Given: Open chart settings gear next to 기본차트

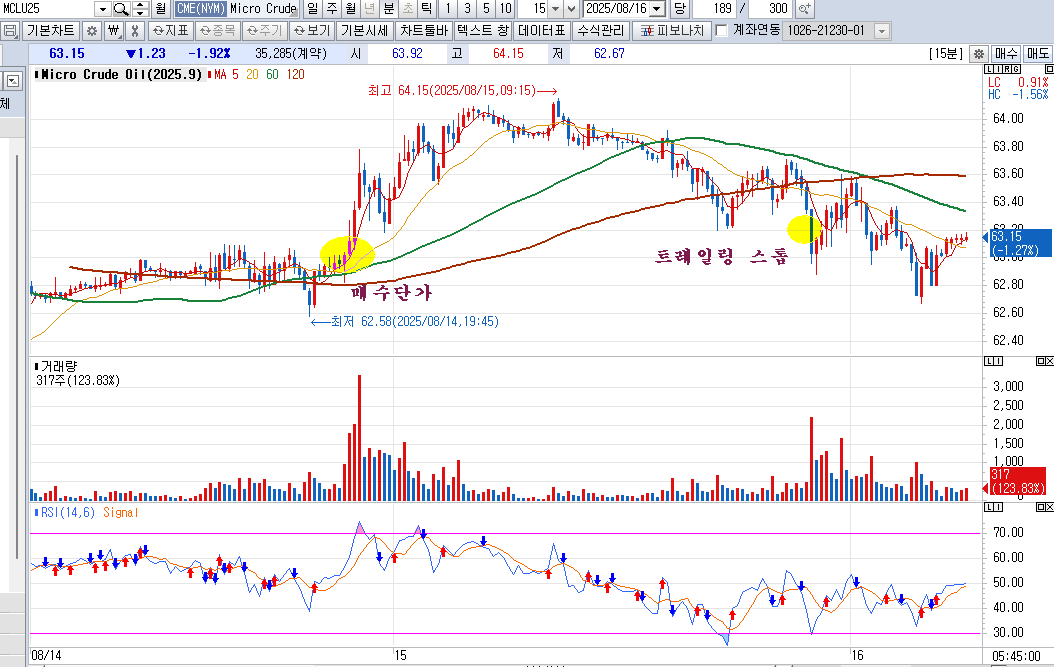Looking at the screenshot, I should pyautogui.click(x=92, y=31).
